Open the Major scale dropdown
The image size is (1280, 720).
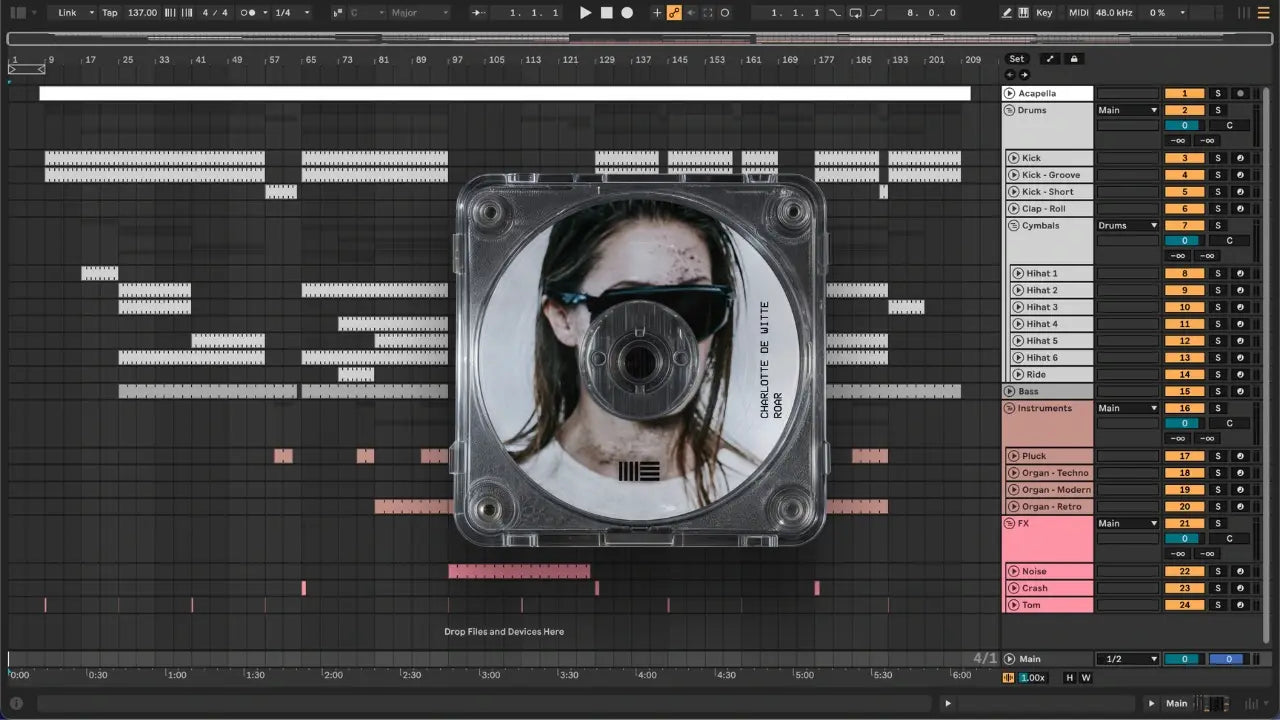tap(420, 13)
